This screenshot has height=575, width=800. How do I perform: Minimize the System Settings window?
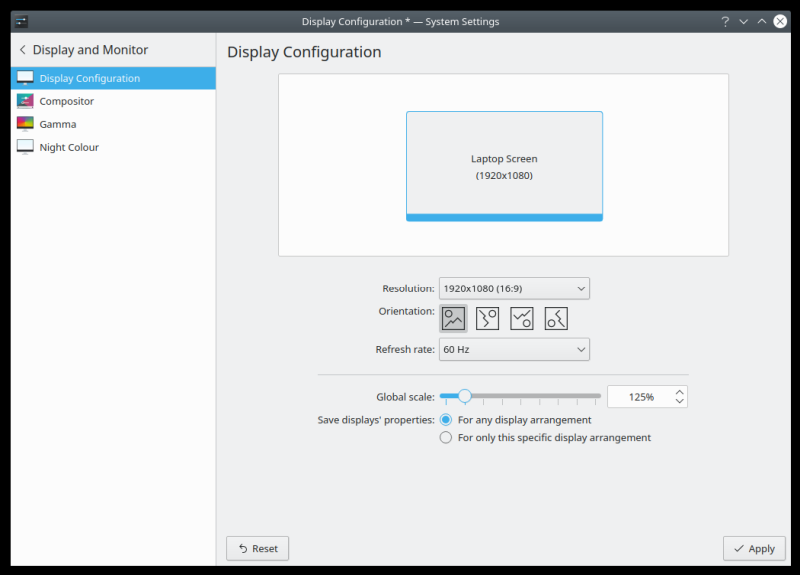[743, 21]
